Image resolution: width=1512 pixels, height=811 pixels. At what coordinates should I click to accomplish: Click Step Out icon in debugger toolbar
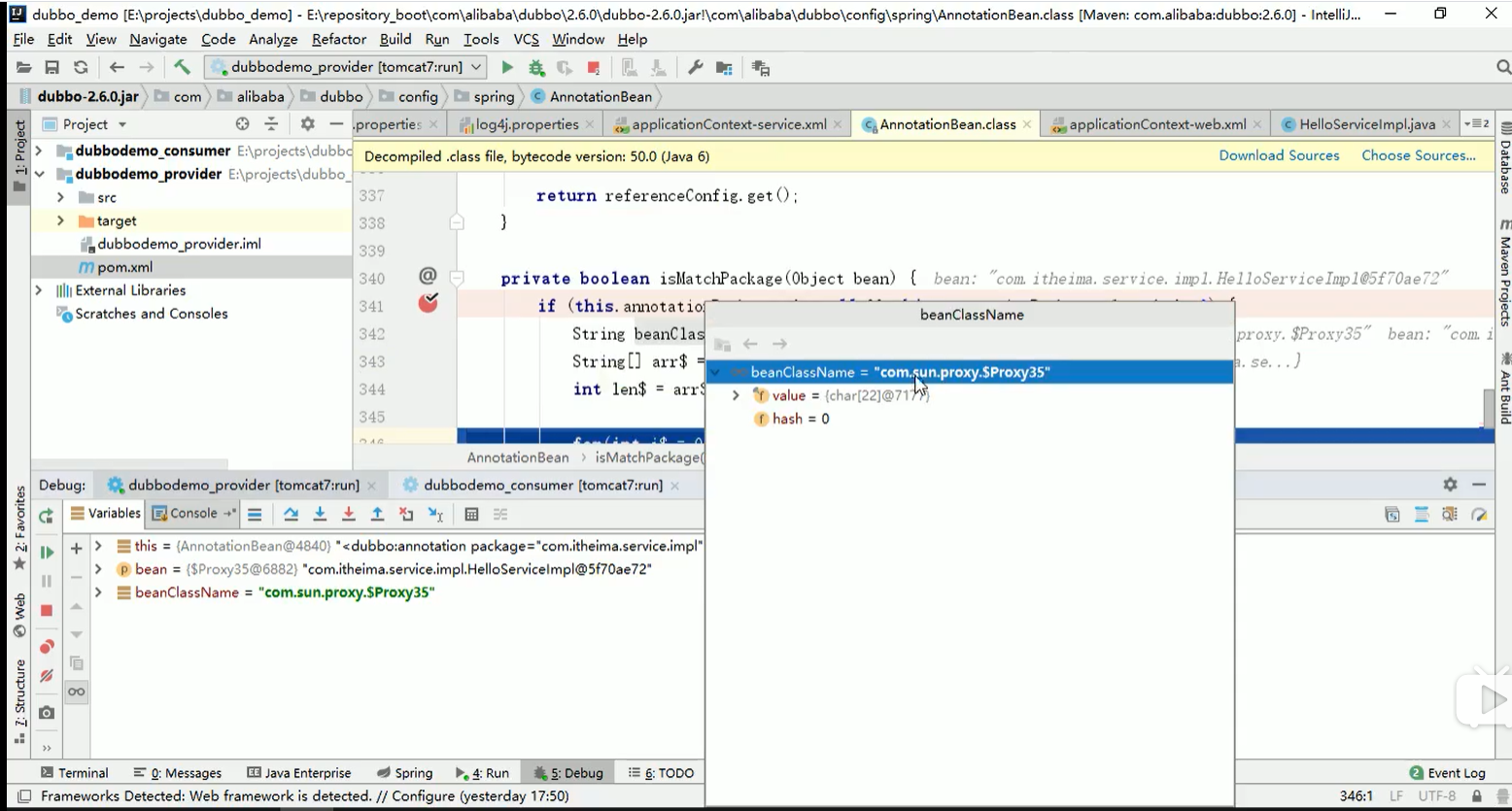[378, 514]
